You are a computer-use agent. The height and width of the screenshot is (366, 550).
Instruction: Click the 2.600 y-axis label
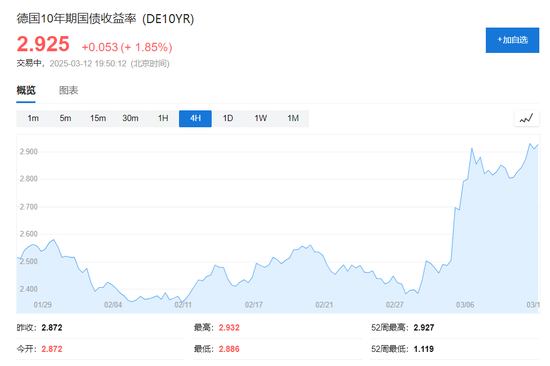(28, 234)
